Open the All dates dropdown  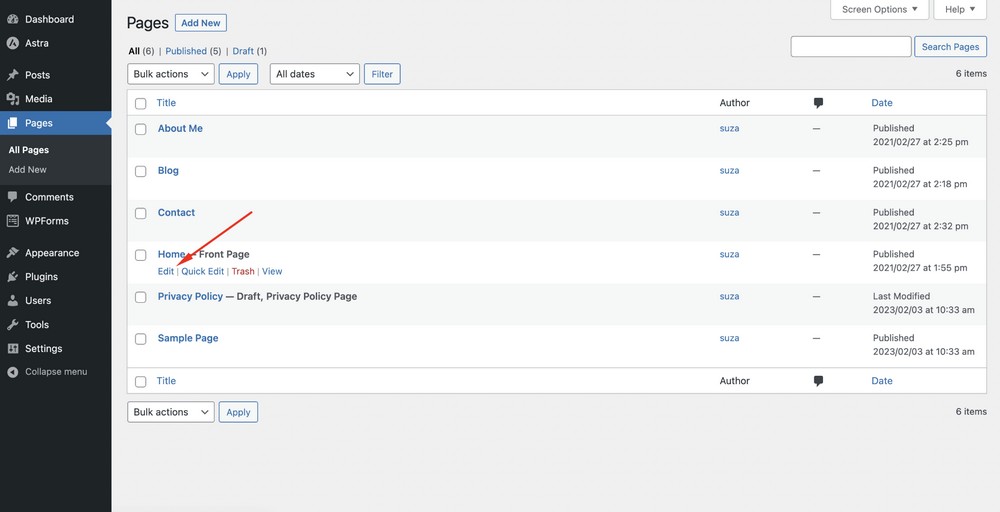[x=314, y=74]
